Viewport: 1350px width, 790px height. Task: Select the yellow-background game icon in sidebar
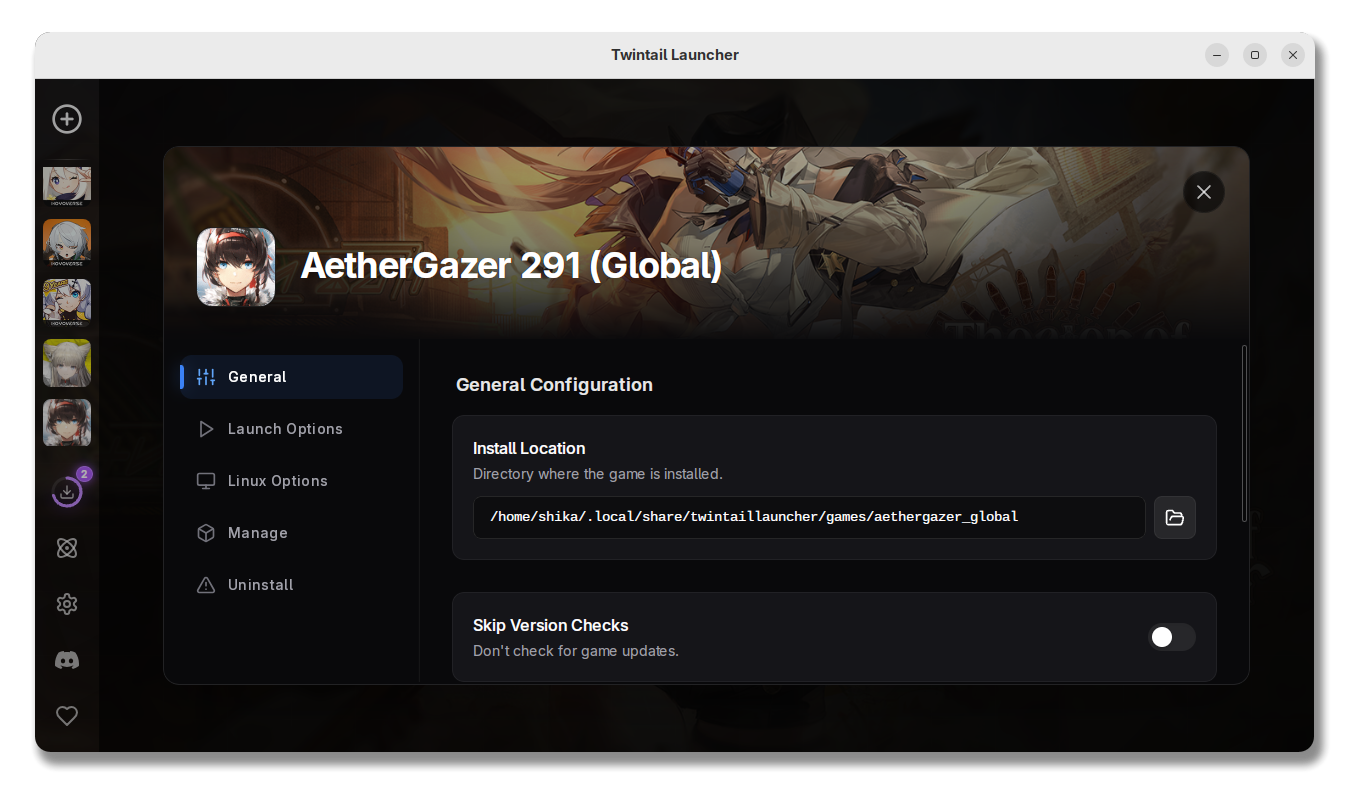(67, 363)
